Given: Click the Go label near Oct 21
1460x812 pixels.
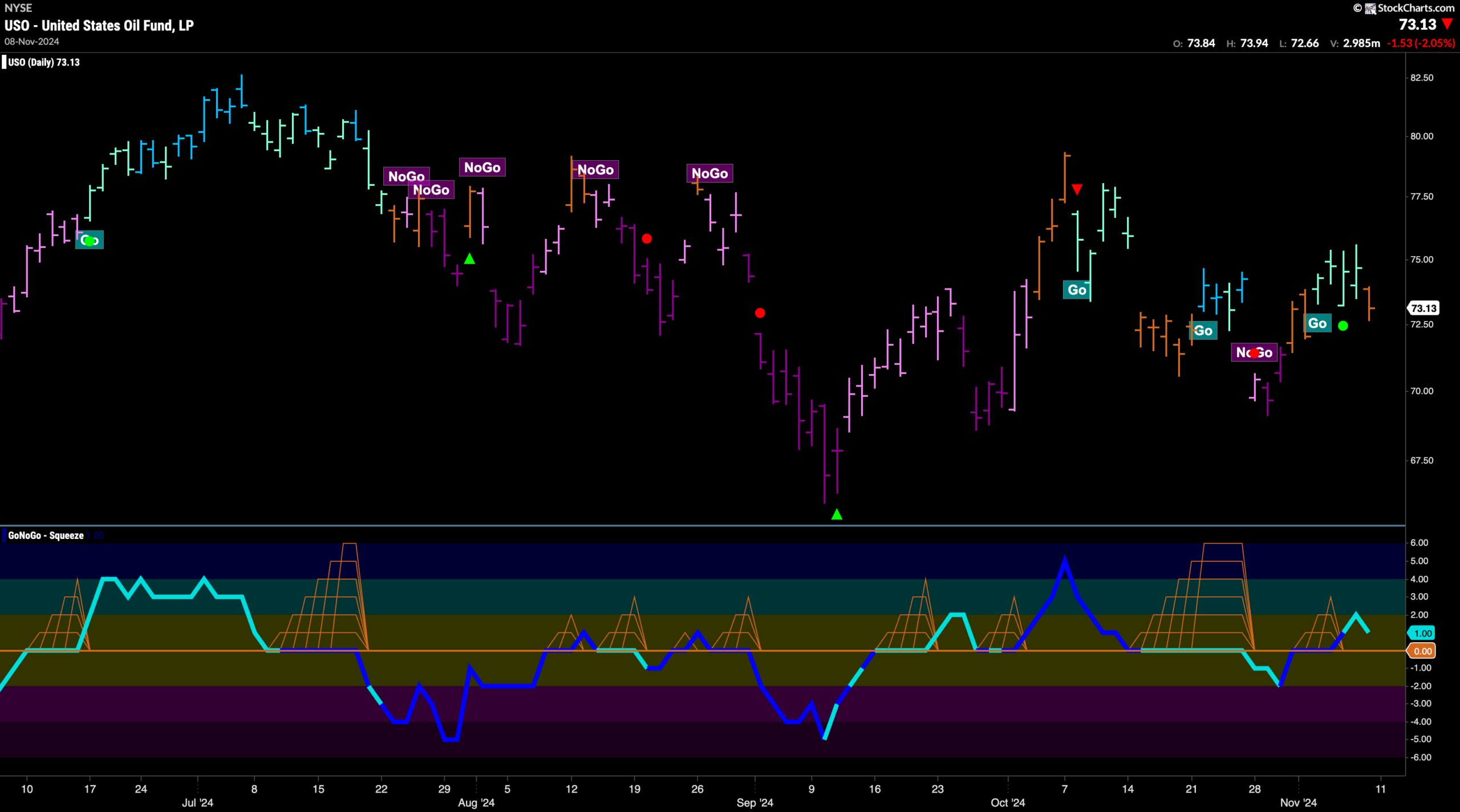Looking at the screenshot, I should point(1203,331).
